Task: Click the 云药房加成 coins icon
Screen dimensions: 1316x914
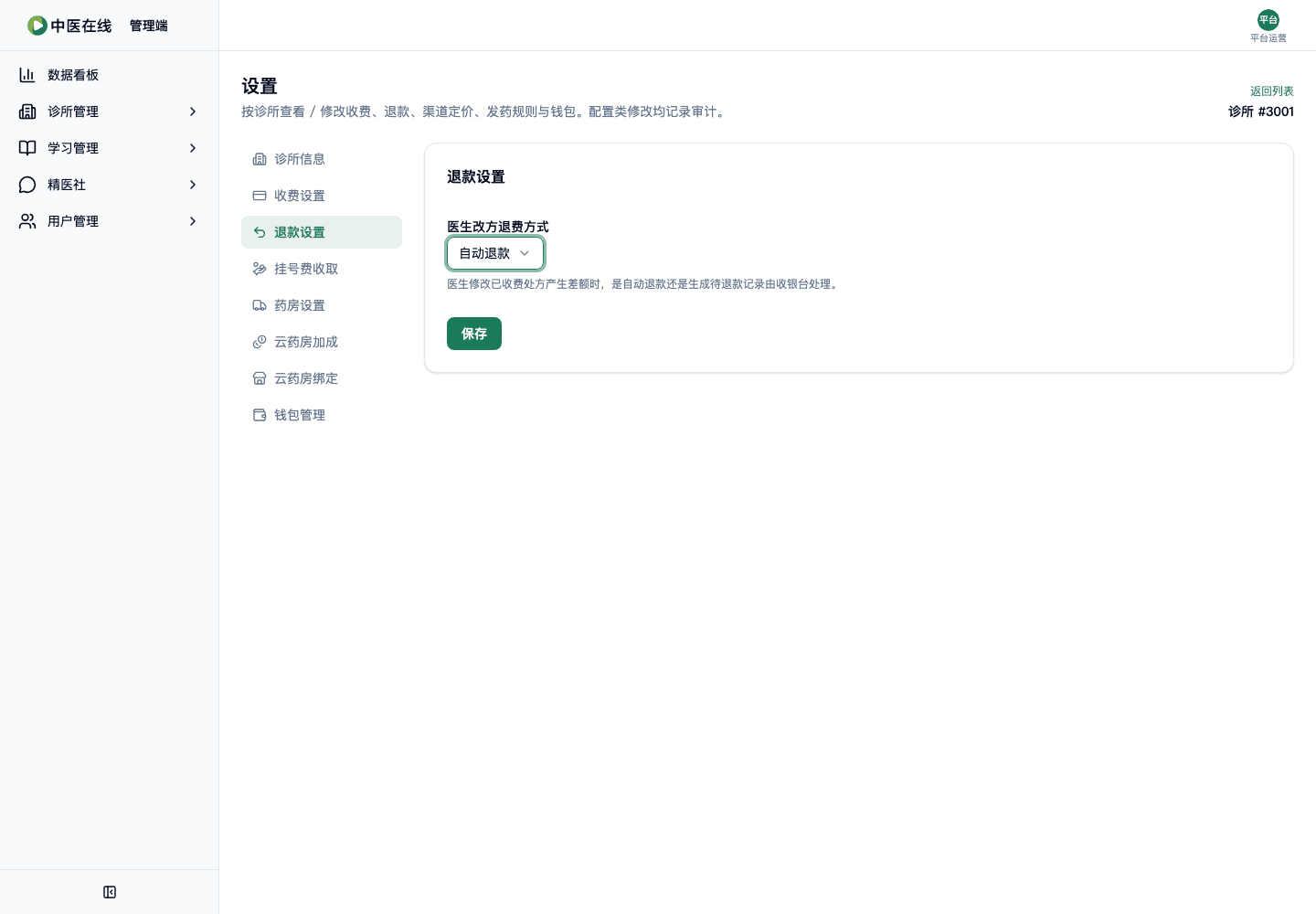Action: click(x=260, y=342)
